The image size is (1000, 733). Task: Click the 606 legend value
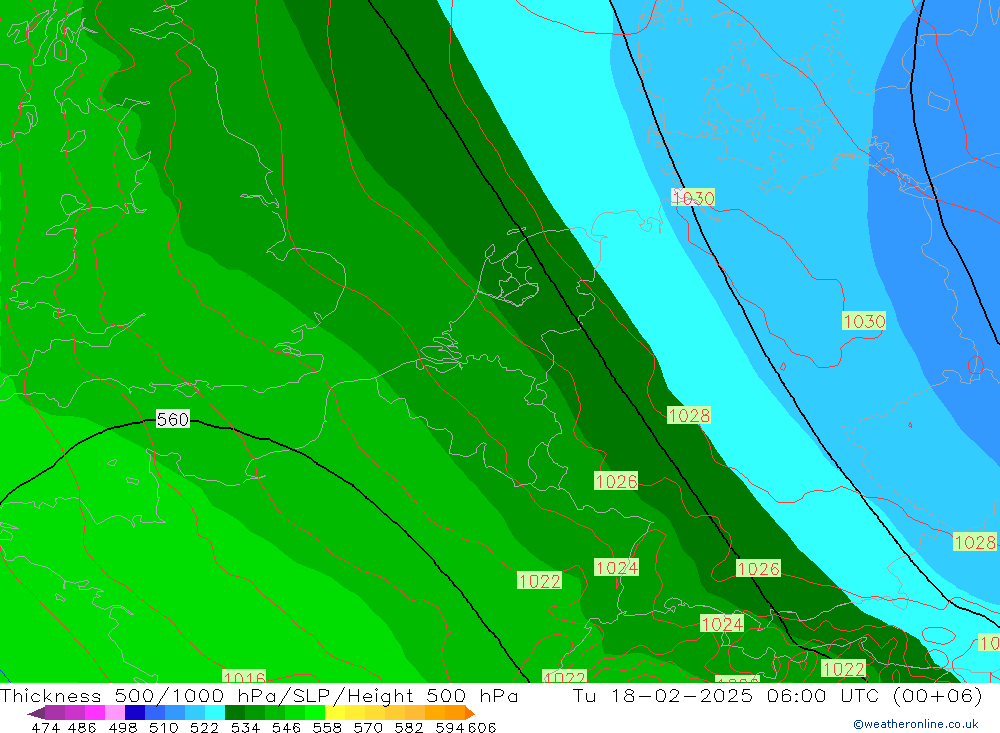tap(482, 727)
